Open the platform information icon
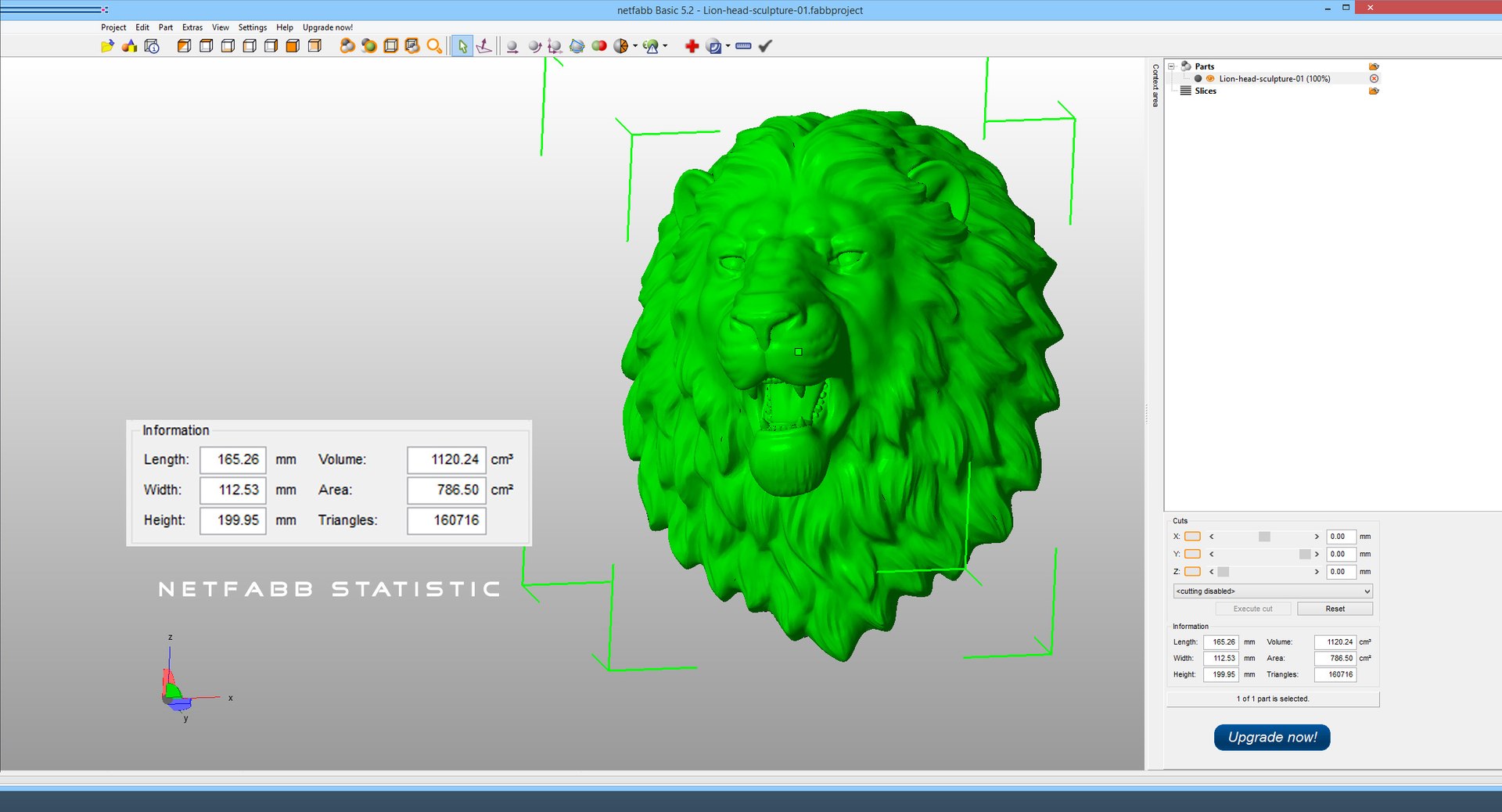This screenshot has height=812, width=1502. click(152, 46)
